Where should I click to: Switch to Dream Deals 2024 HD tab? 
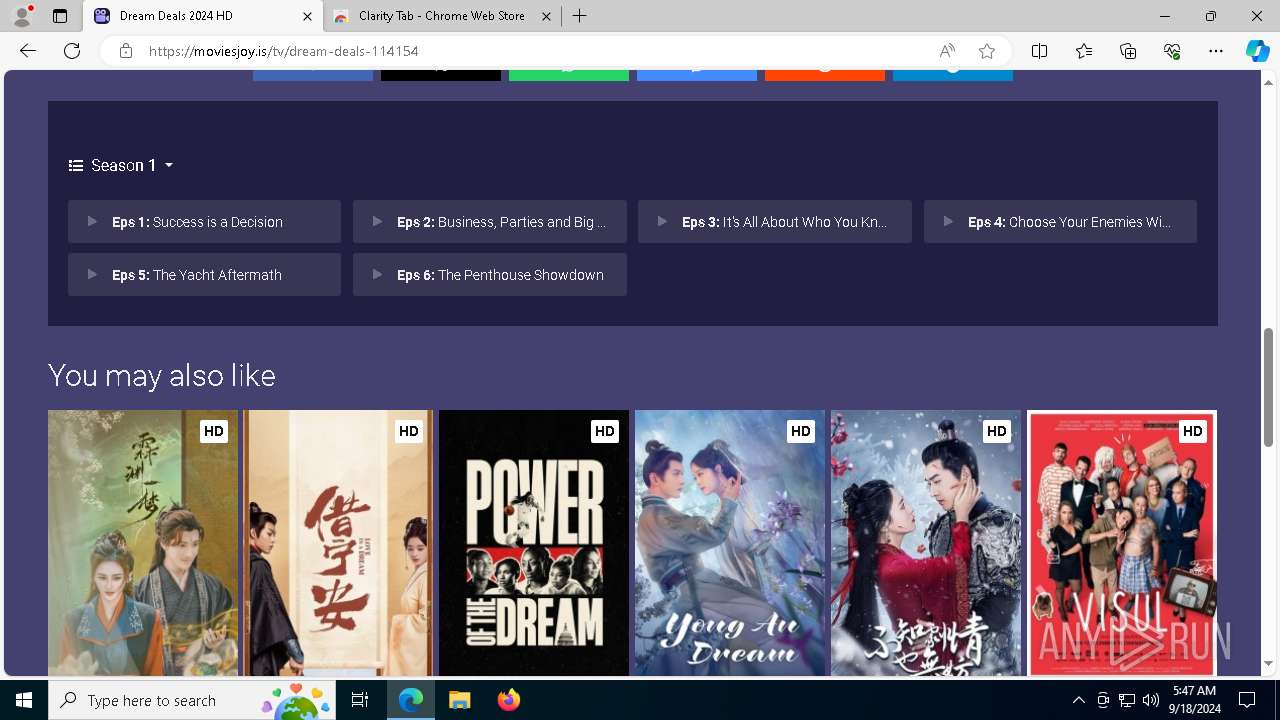tap(203, 16)
